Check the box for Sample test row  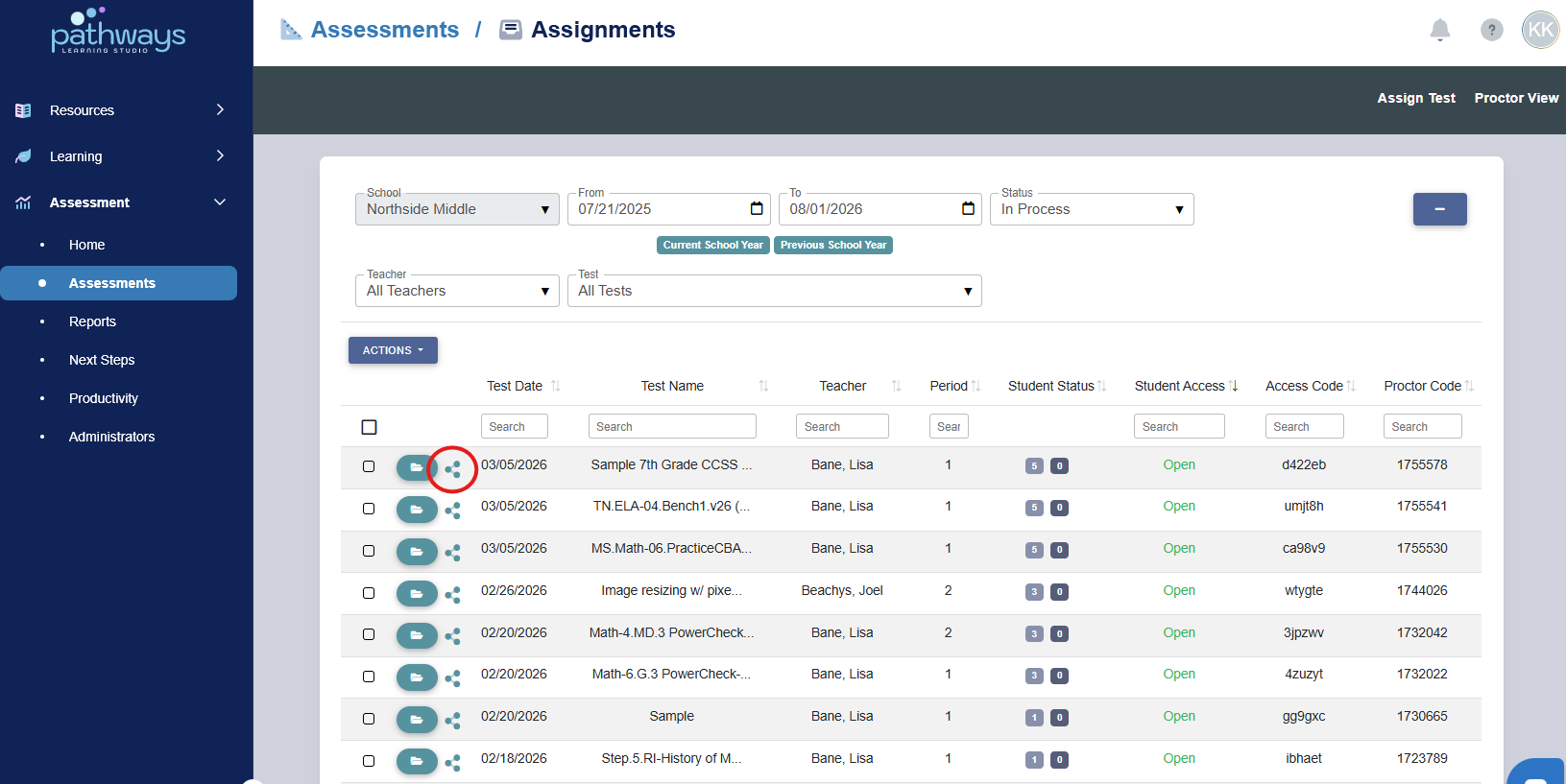pyautogui.click(x=369, y=719)
